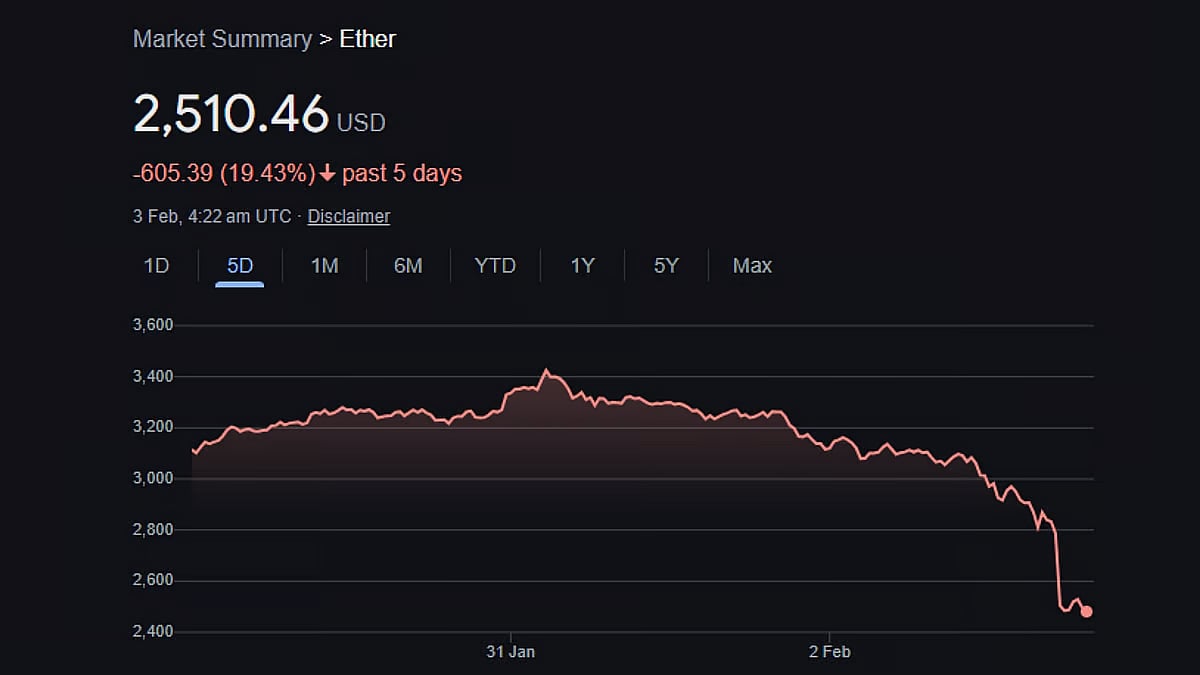Switch chart to 6M range
The image size is (1200, 675).
coord(408,266)
